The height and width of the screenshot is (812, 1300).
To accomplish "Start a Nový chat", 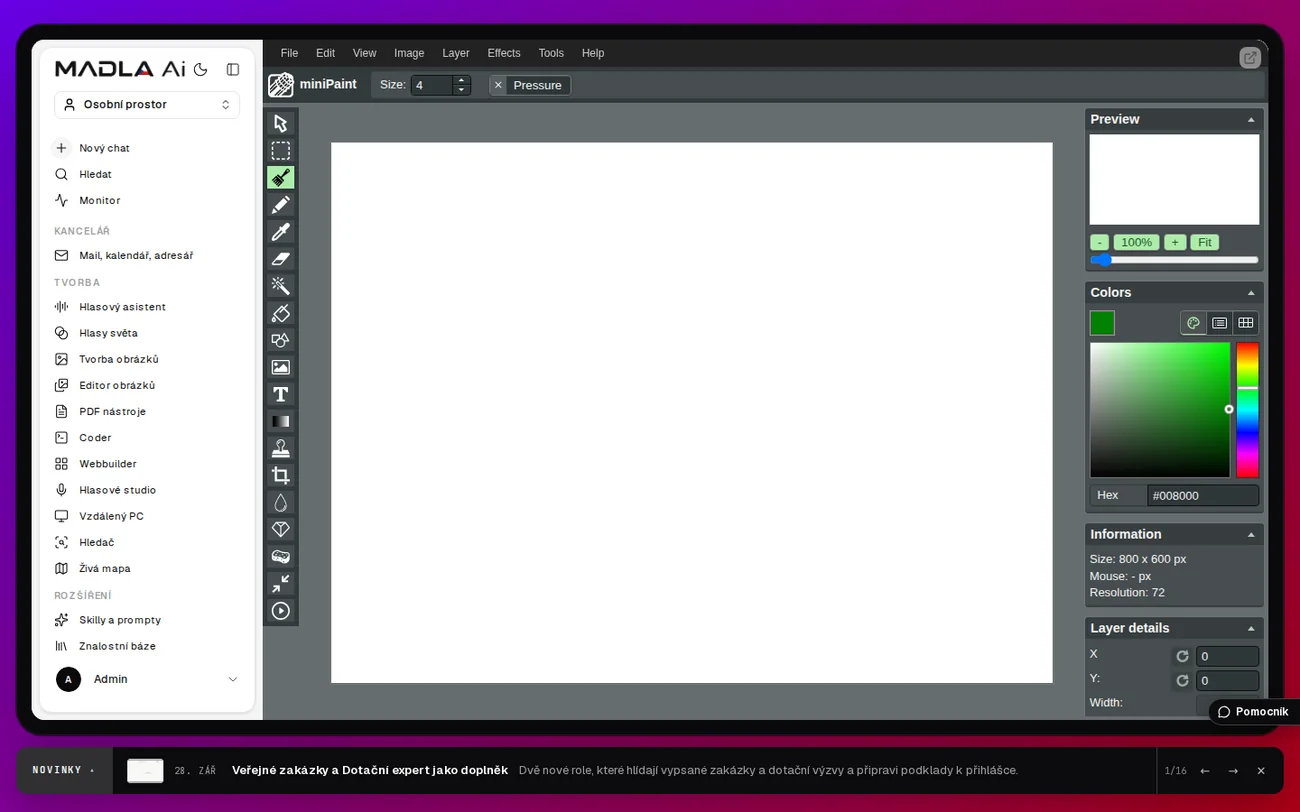I will pyautogui.click(x=147, y=148).
